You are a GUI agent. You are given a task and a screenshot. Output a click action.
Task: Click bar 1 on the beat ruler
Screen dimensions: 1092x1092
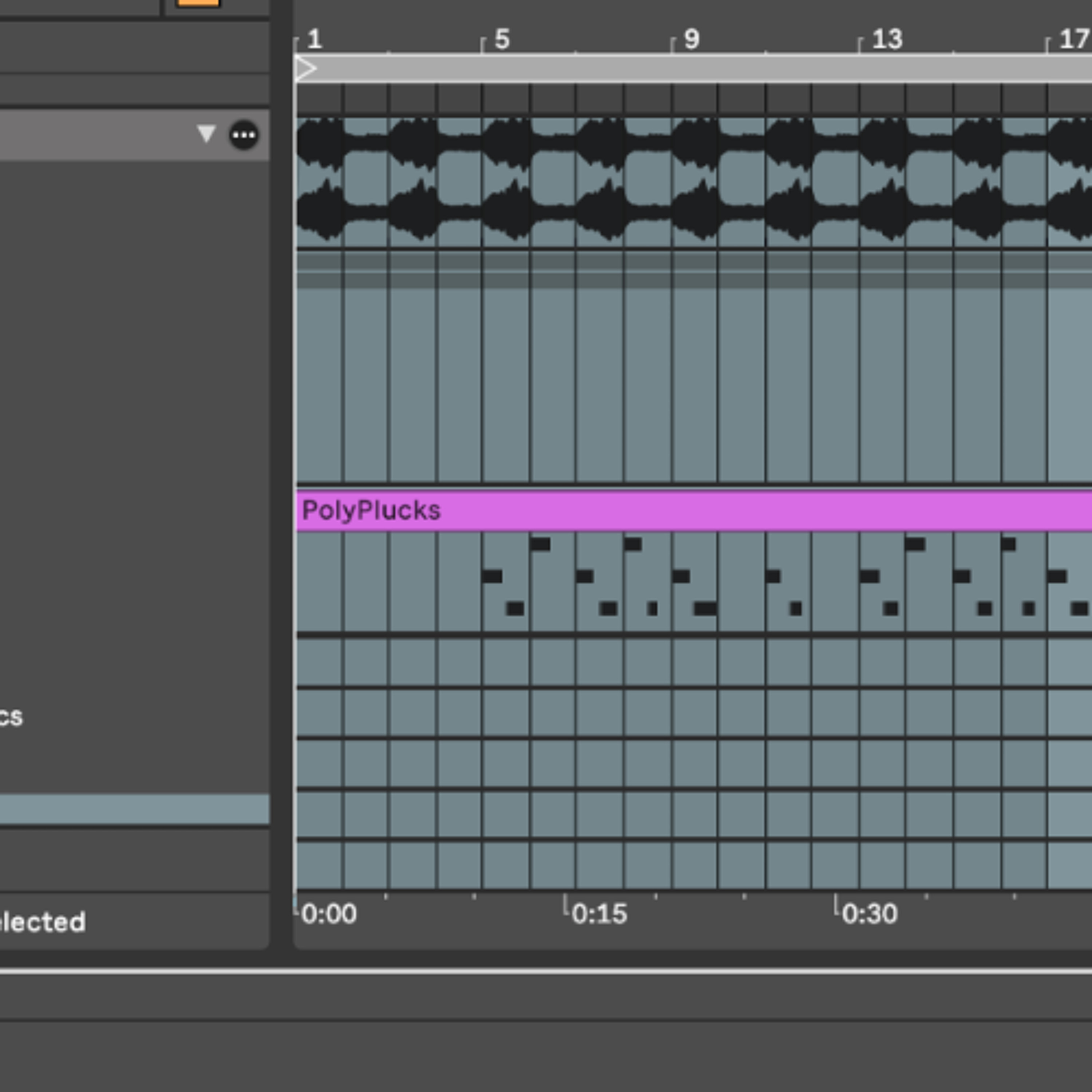314,40
